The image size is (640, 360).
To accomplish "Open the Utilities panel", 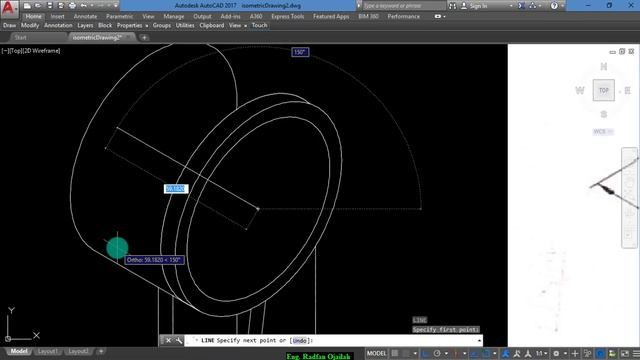I will (185, 25).
